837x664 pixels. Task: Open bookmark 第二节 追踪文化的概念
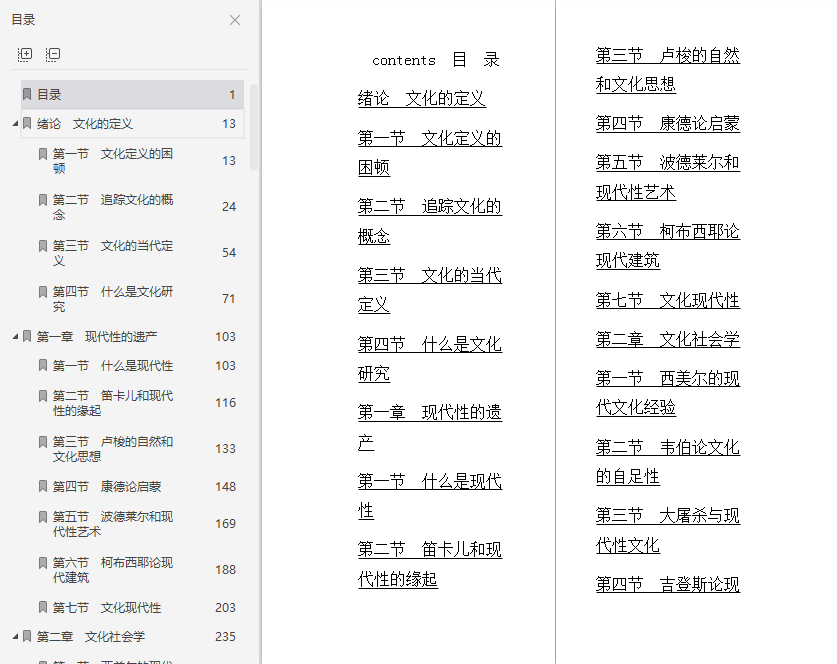point(113,207)
